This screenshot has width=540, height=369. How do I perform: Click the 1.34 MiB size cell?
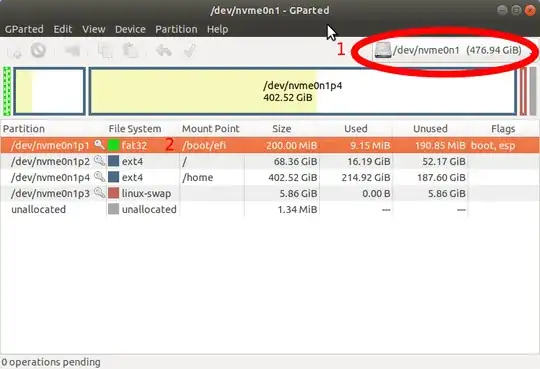(x=297, y=209)
